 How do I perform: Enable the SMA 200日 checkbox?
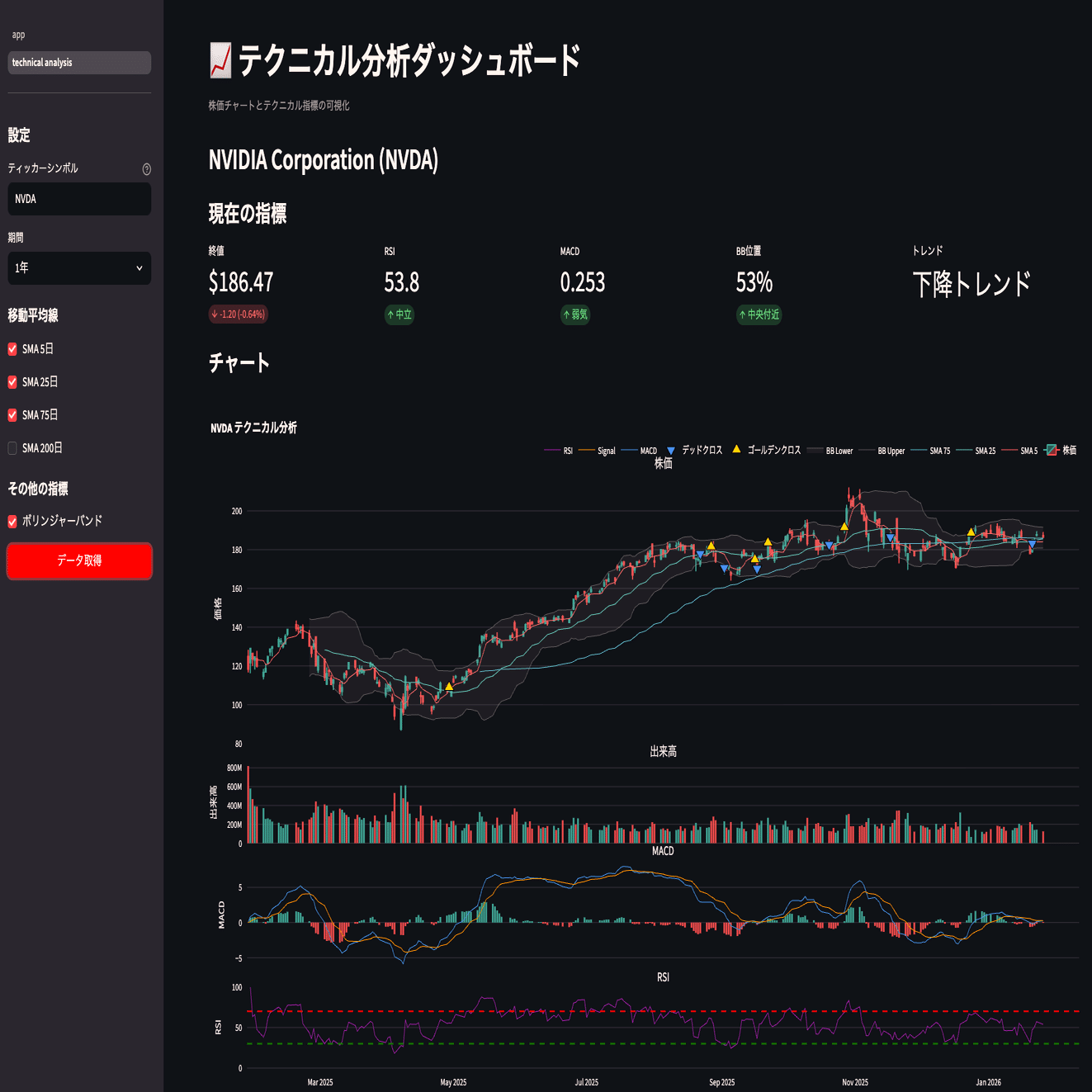[x=12, y=448]
